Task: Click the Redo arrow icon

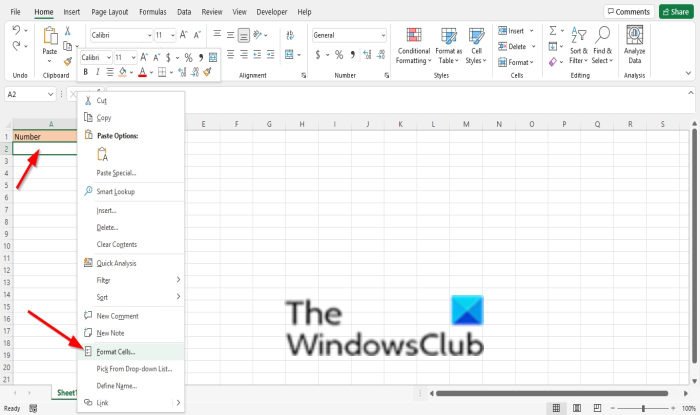Action: (16, 46)
